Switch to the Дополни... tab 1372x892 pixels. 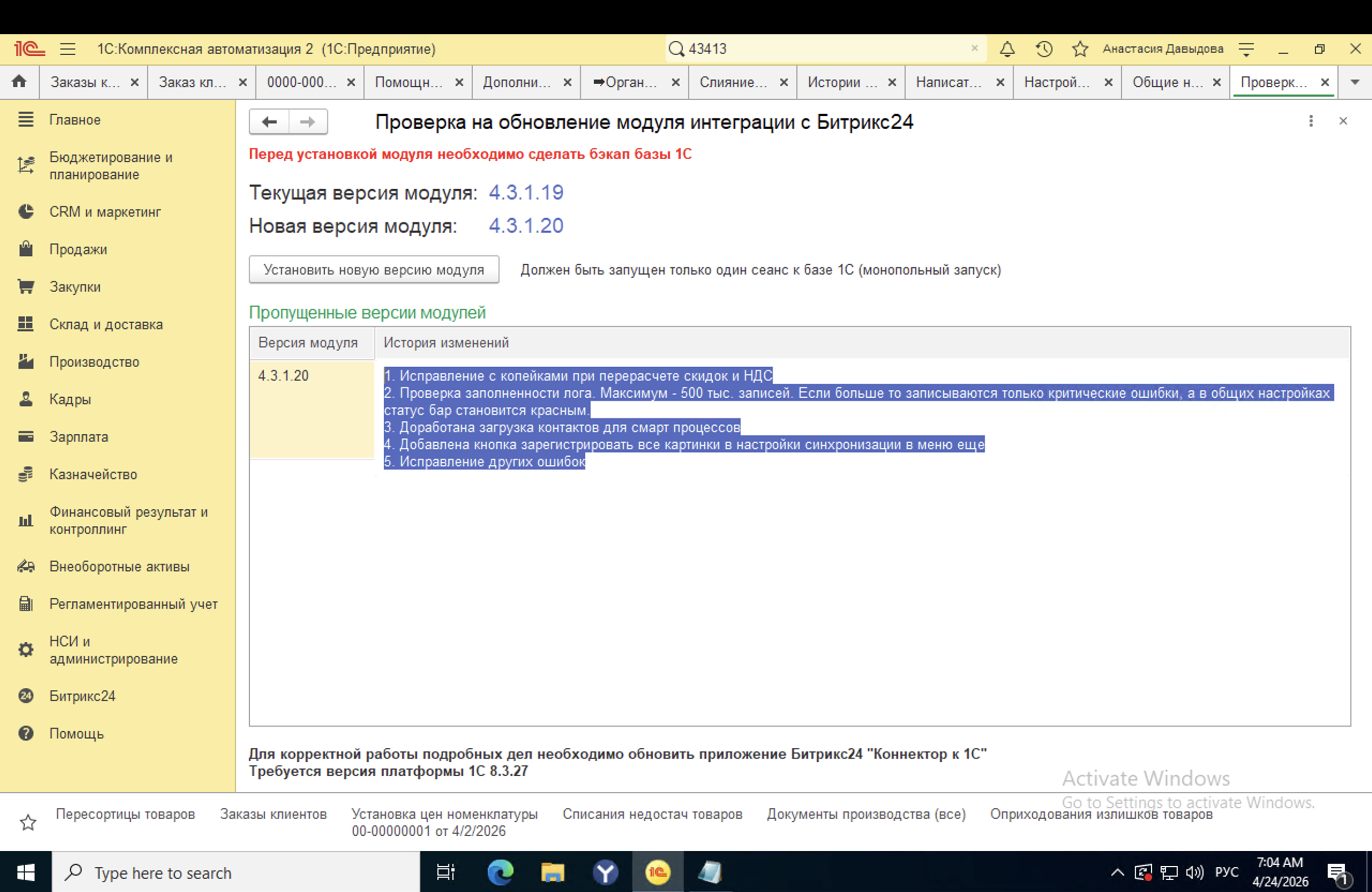(x=517, y=82)
